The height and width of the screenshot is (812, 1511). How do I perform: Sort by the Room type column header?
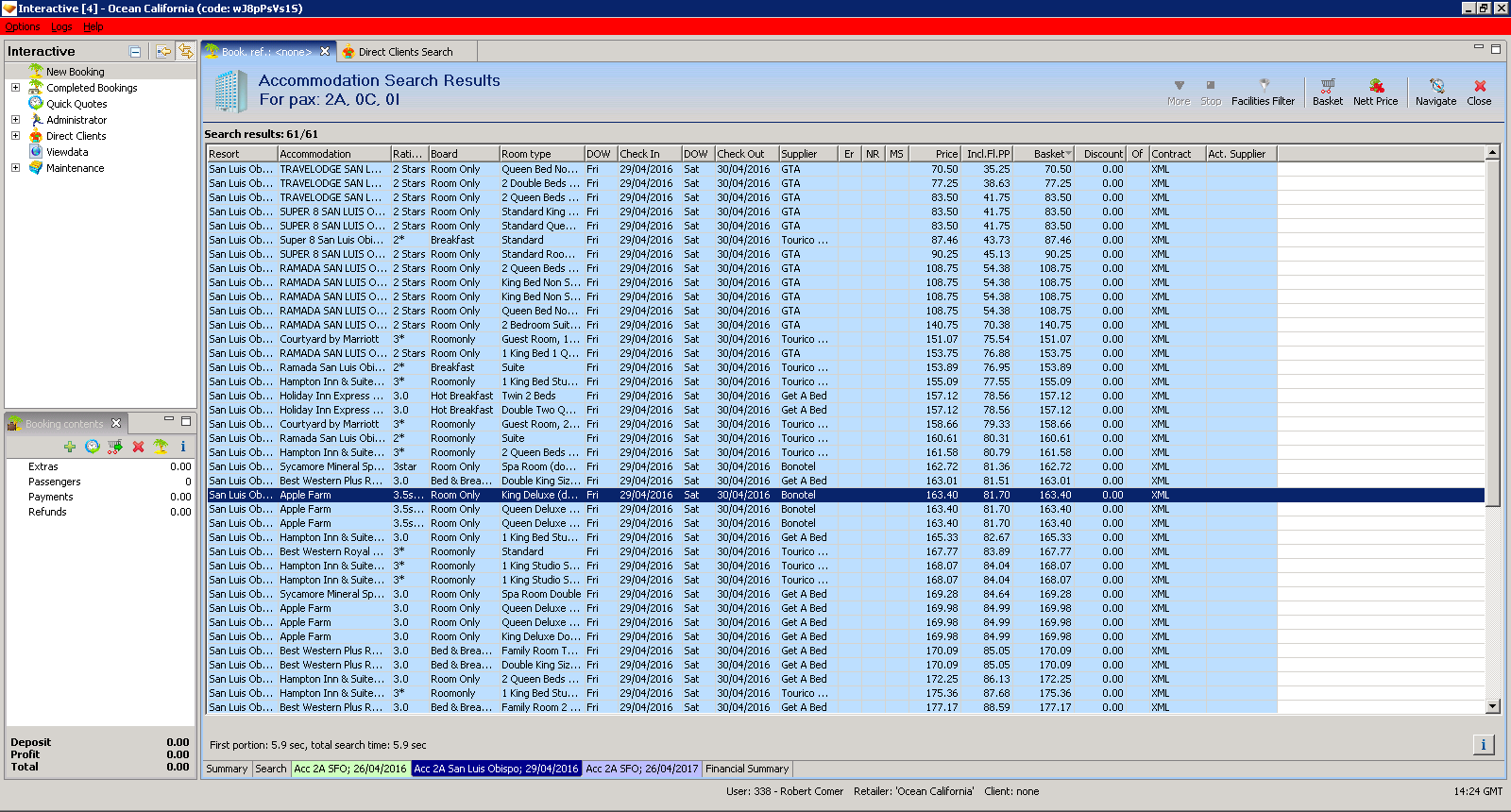(541, 154)
